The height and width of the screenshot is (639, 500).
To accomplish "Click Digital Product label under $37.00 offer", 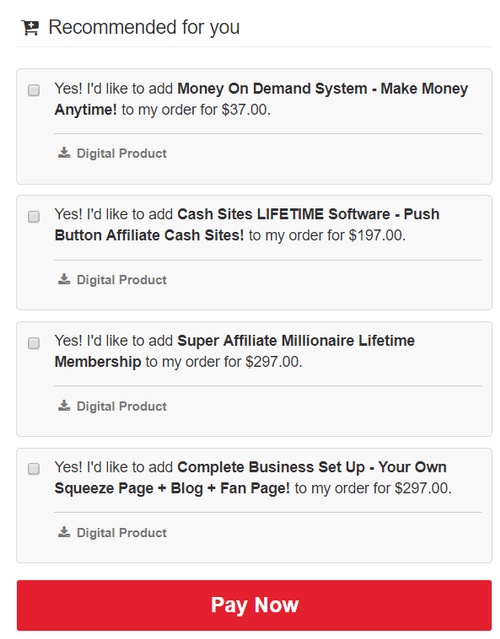I will click(122, 153).
